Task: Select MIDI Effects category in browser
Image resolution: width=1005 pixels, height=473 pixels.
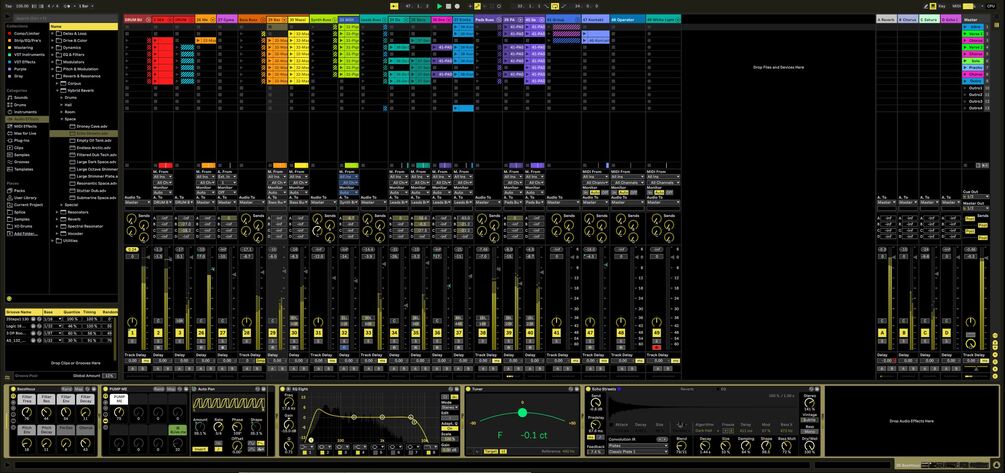Action: point(23,126)
